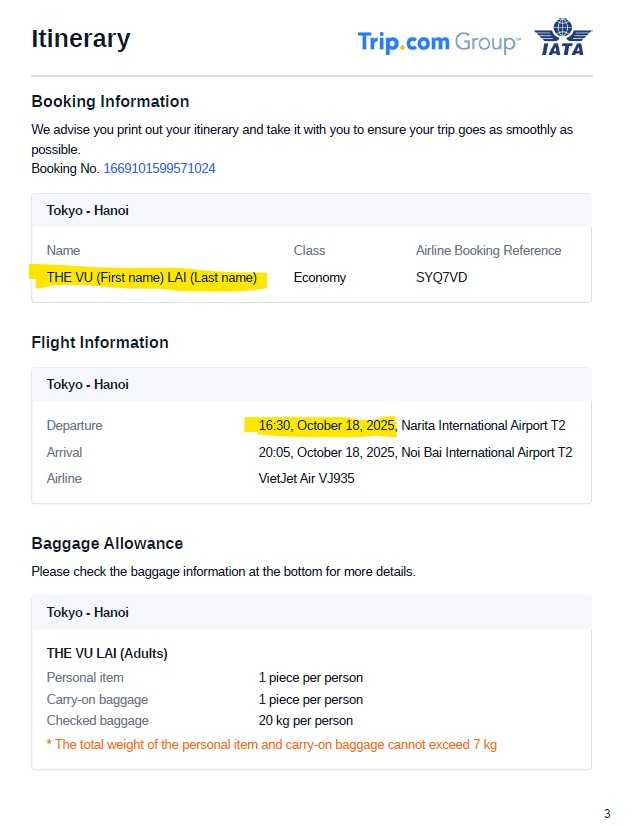This screenshot has height=827, width=641.
Task: Click the THE VU LAI (Adults) label
Action: coord(107,653)
